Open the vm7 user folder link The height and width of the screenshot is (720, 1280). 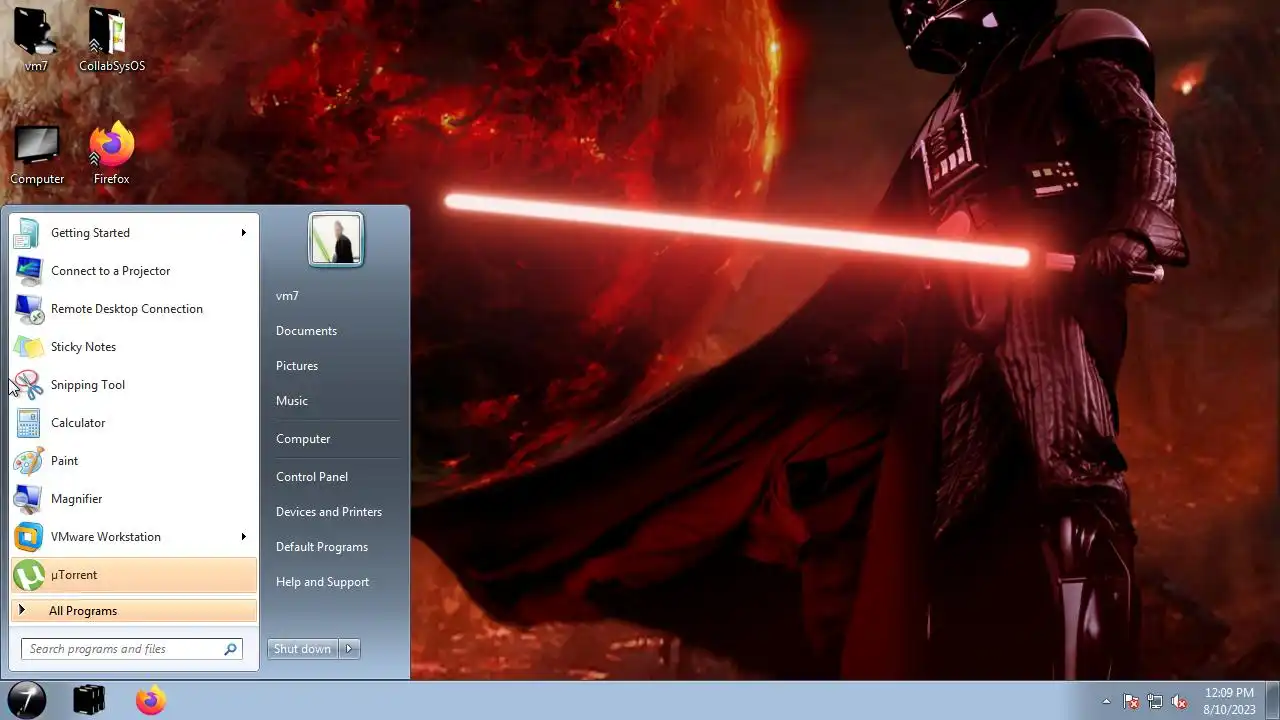click(x=287, y=296)
